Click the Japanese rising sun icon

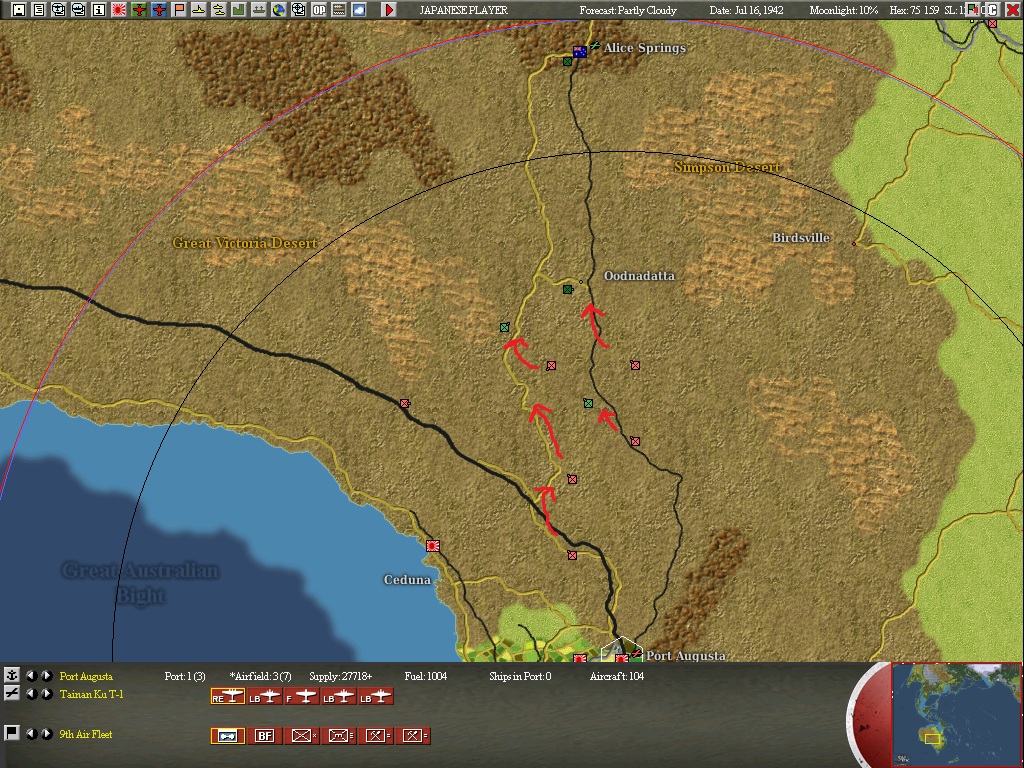pyautogui.click(x=119, y=10)
